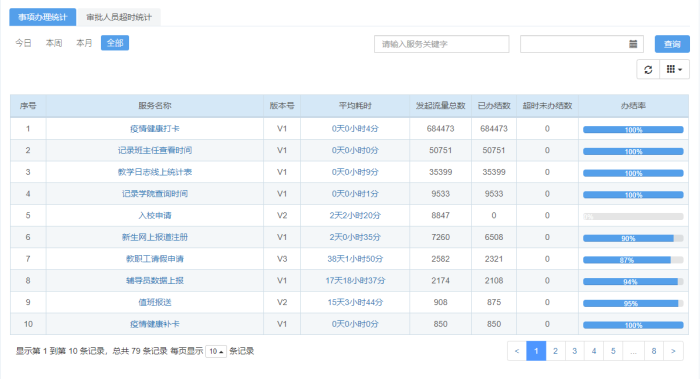The image size is (700, 379).
Task: Click the 查询 button
Action: tap(672, 44)
